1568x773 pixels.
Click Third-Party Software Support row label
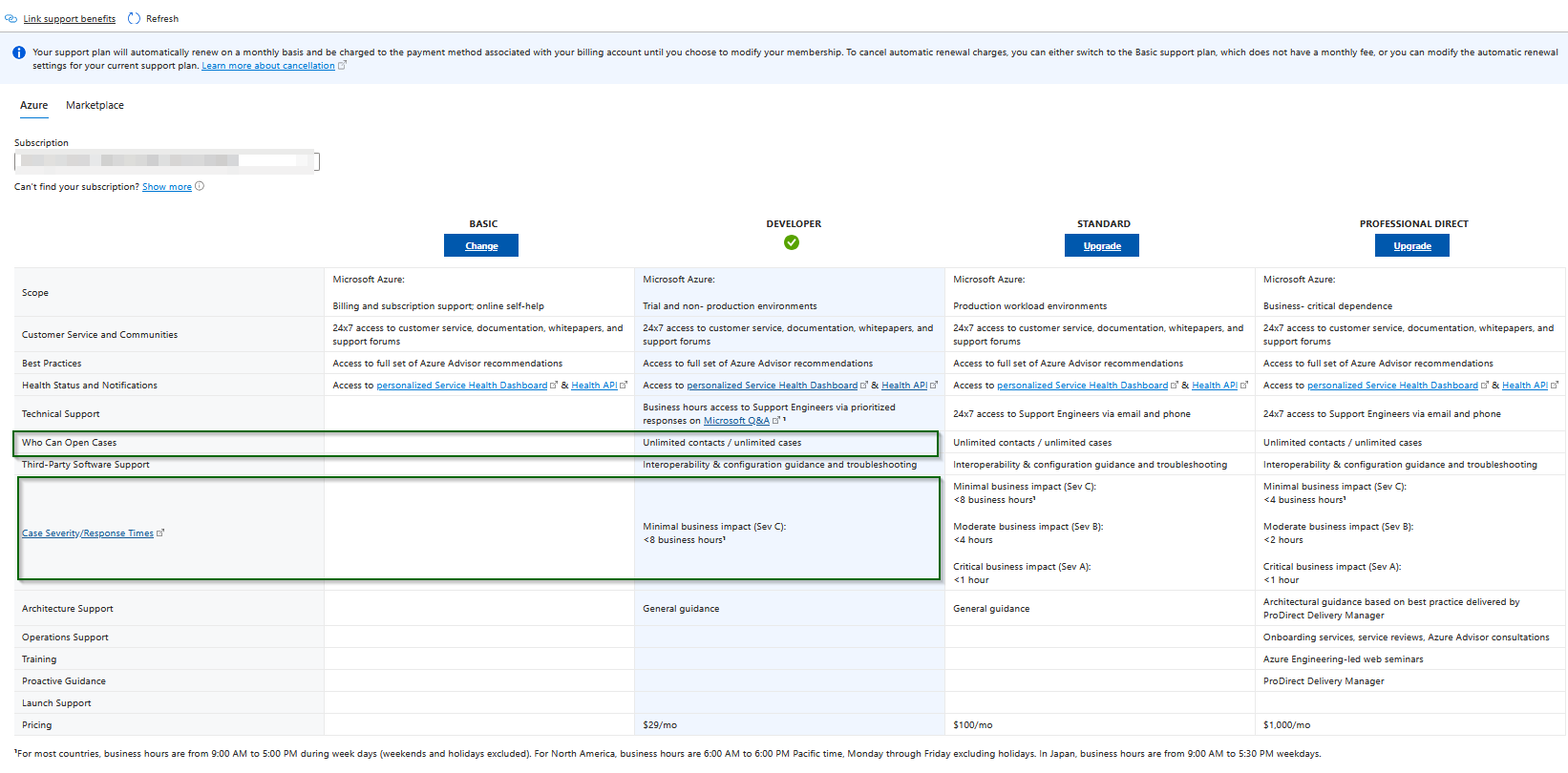click(86, 465)
